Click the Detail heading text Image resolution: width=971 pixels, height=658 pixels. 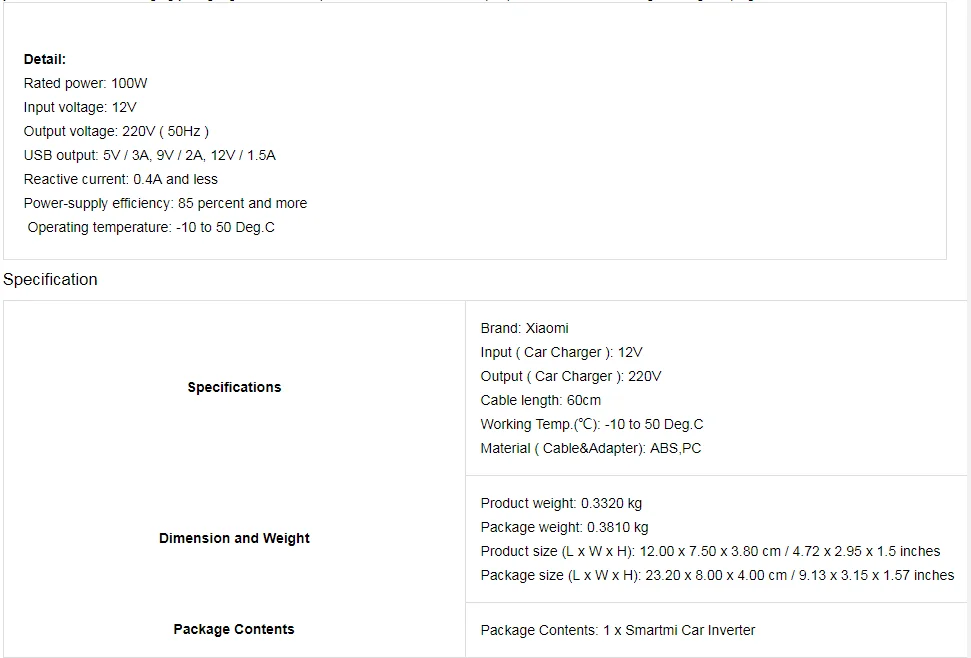tap(45, 59)
